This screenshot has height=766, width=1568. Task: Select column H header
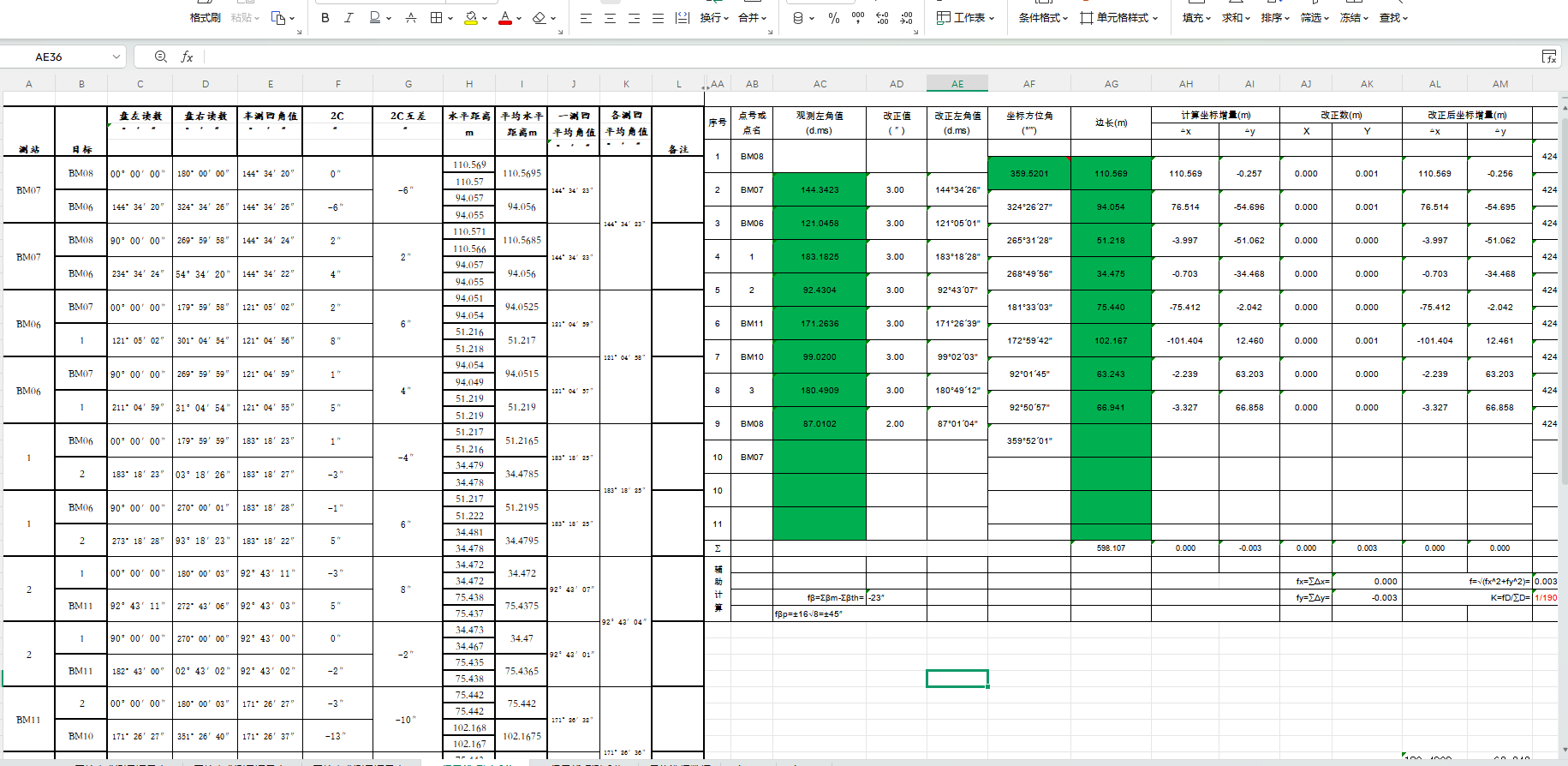point(469,84)
